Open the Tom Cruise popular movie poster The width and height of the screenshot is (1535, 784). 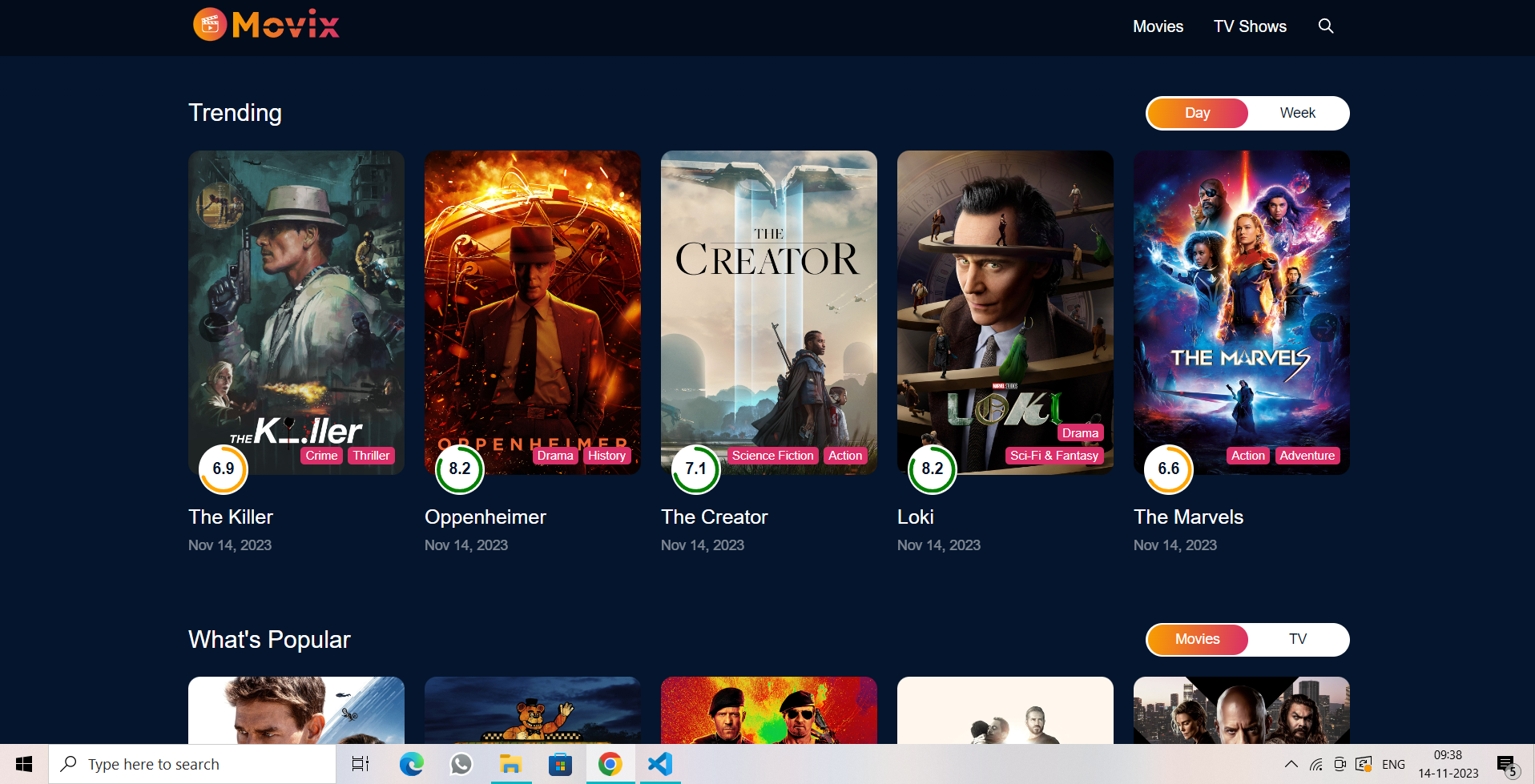296,710
